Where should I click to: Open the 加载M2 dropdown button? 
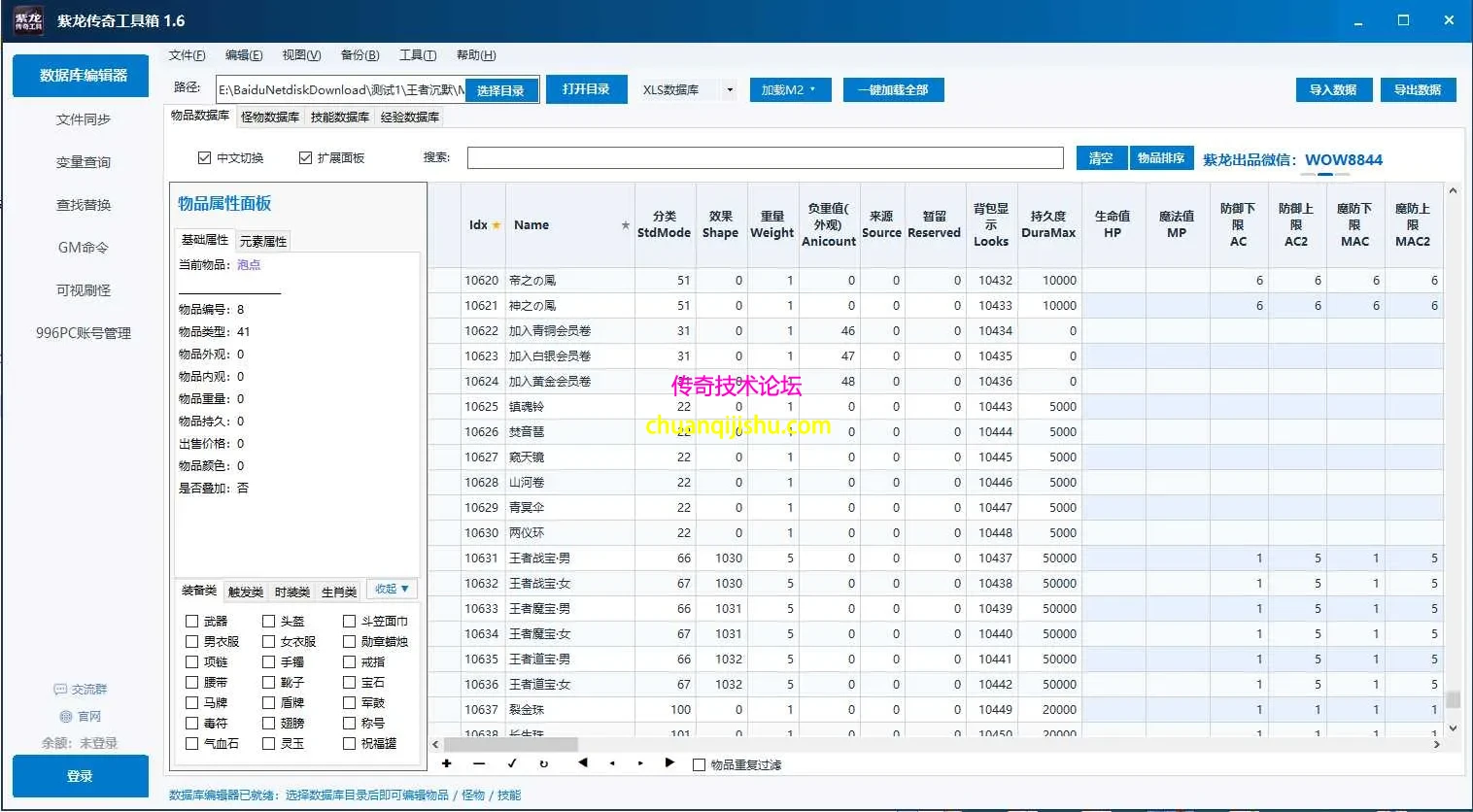pyautogui.click(x=790, y=90)
